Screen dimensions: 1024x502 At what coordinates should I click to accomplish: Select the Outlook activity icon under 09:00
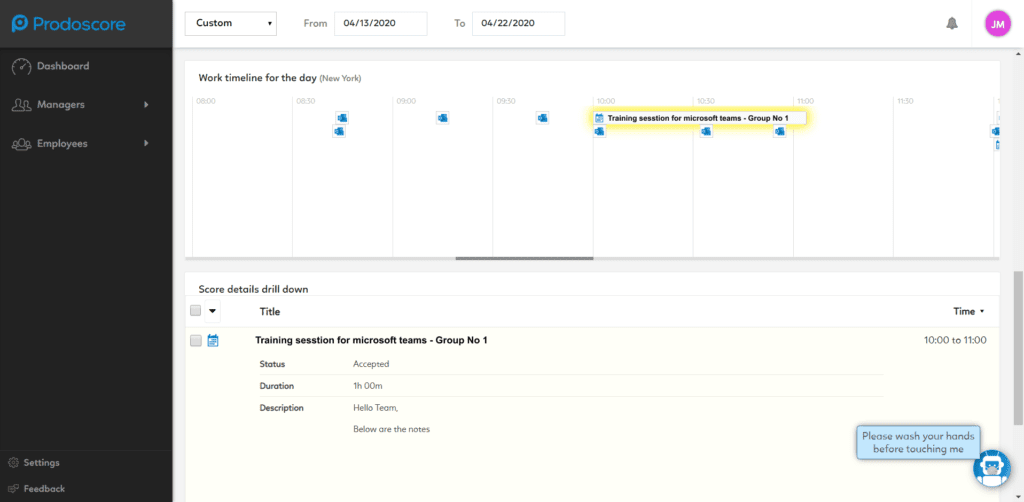click(x=442, y=118)
